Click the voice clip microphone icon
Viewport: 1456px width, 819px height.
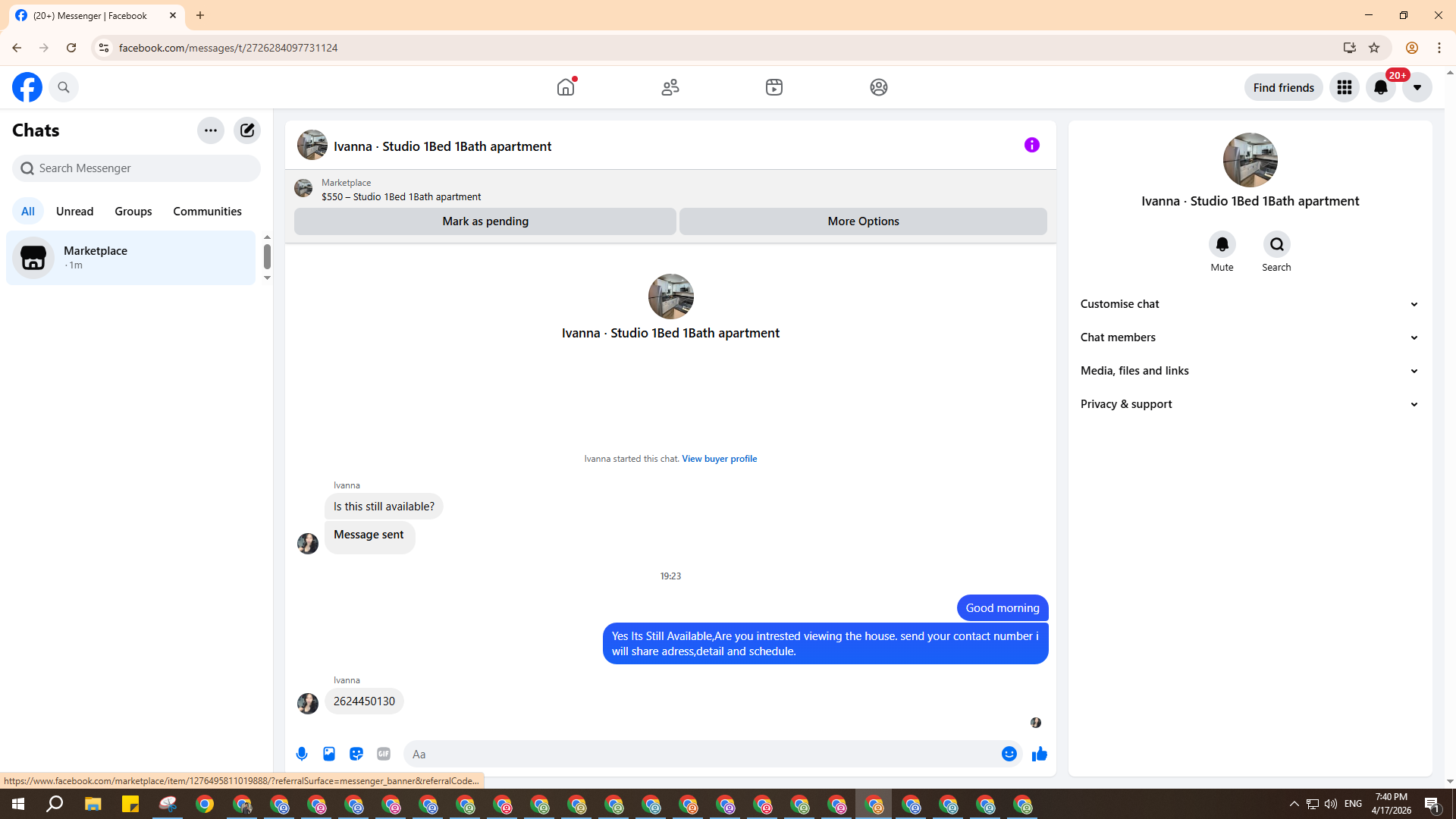click(x=302, y=754)
